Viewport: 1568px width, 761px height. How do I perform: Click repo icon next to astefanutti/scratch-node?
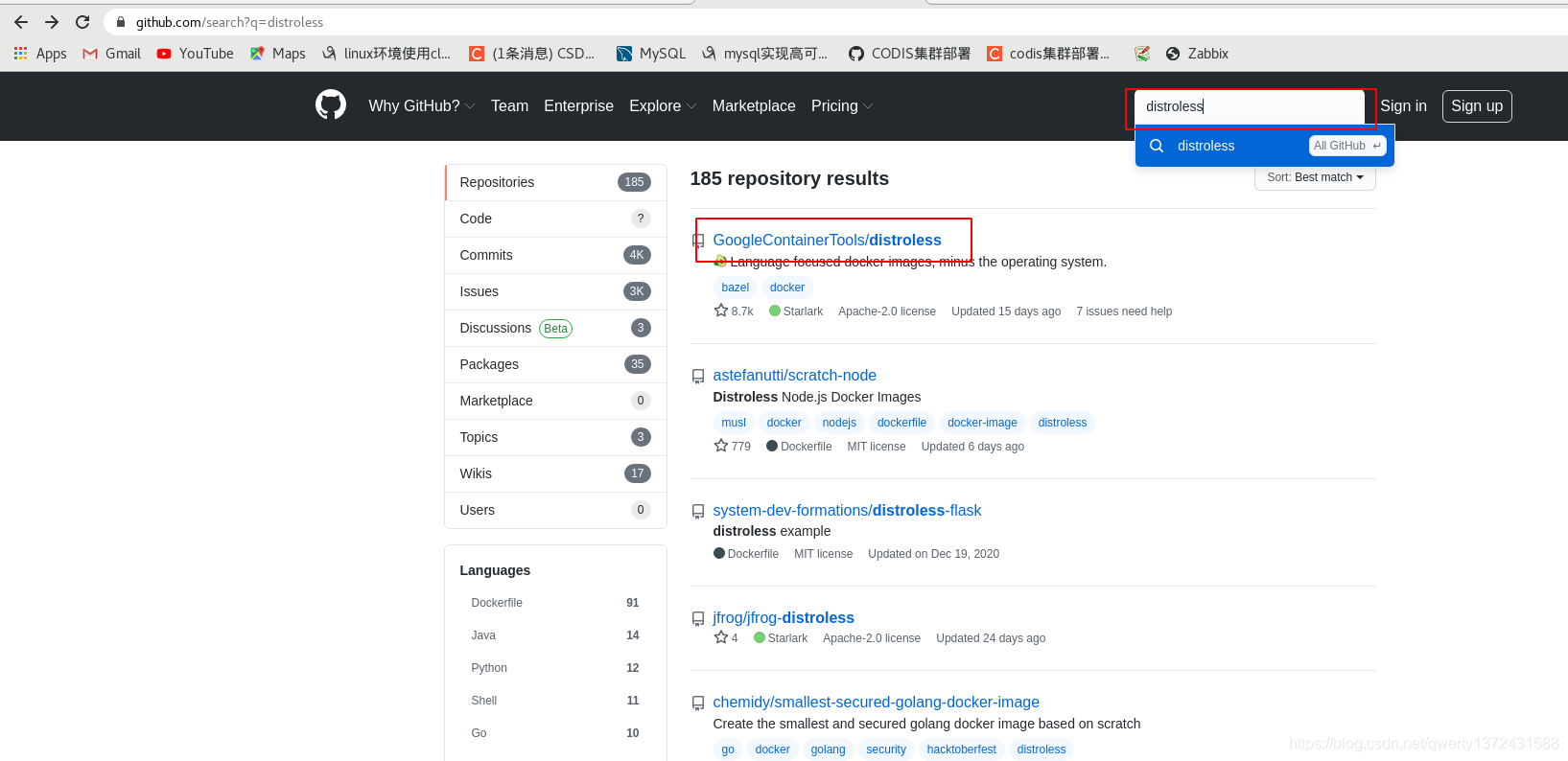tap(698, 377)
